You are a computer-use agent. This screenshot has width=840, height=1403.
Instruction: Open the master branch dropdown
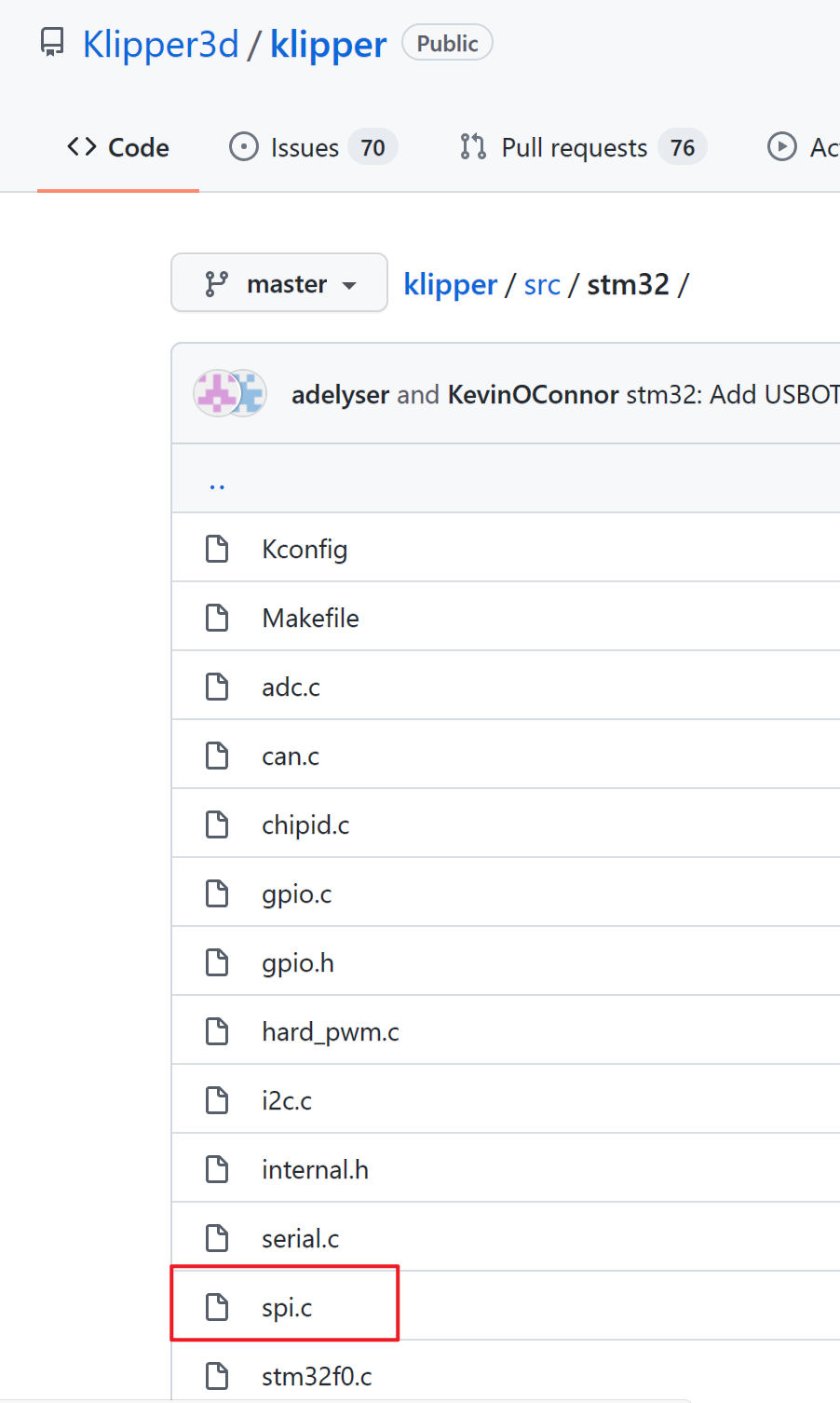coord(279,282)
